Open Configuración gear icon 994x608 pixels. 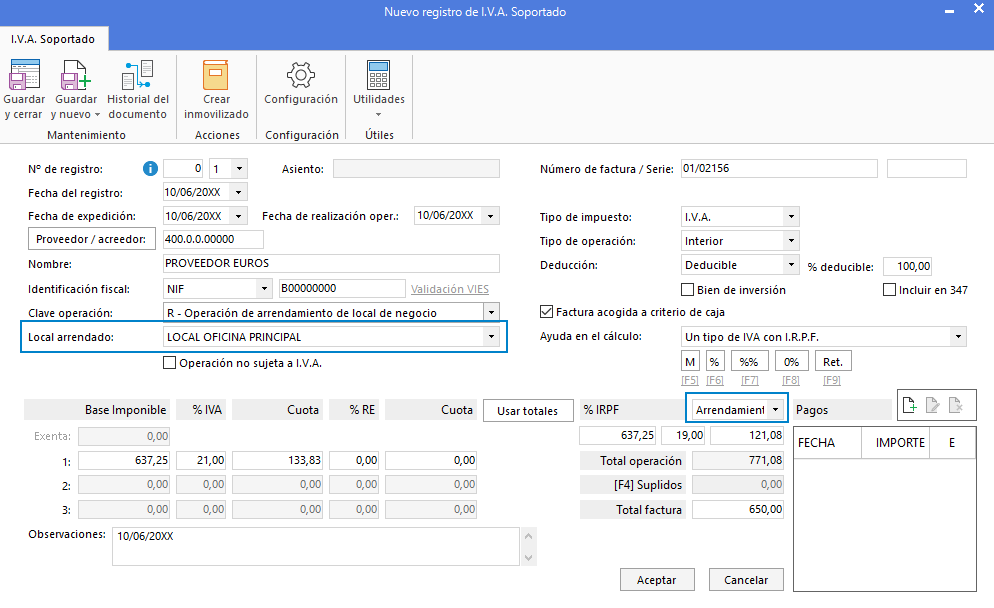[300, 75]
